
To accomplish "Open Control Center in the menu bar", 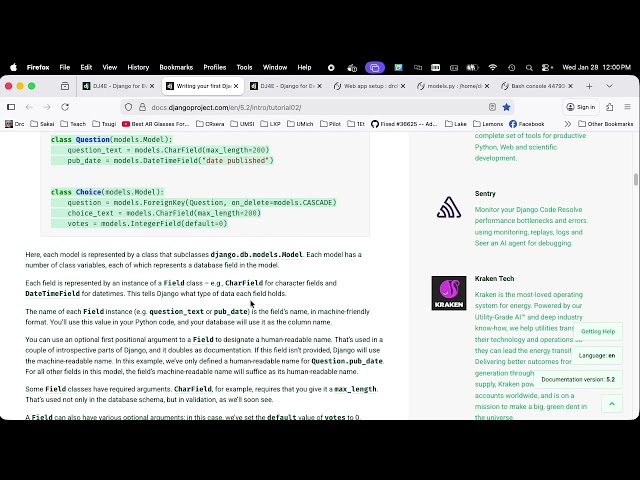I will (x=547, y=68).
